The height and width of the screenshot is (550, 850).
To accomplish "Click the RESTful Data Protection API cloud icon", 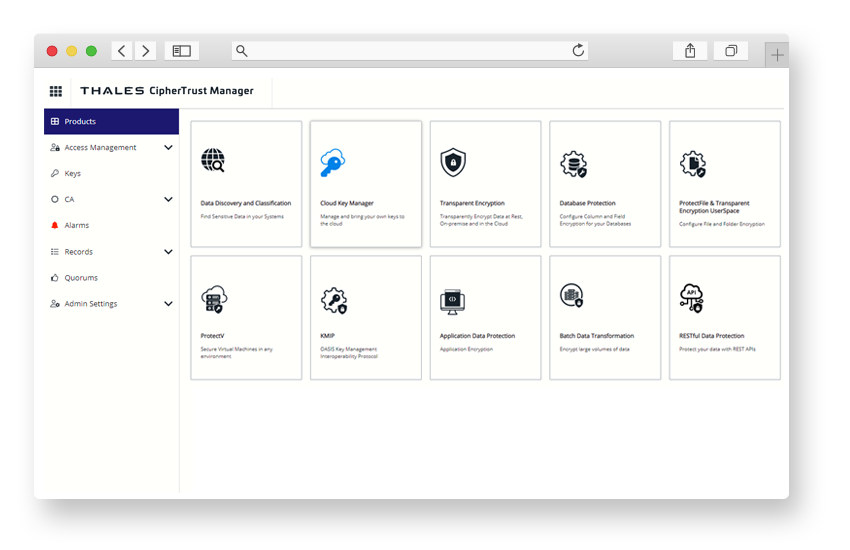I will (692, 298).
